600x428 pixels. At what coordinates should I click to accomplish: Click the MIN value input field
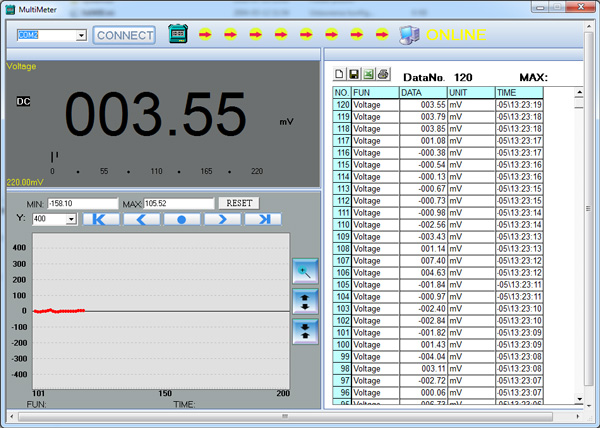[82, 203]
